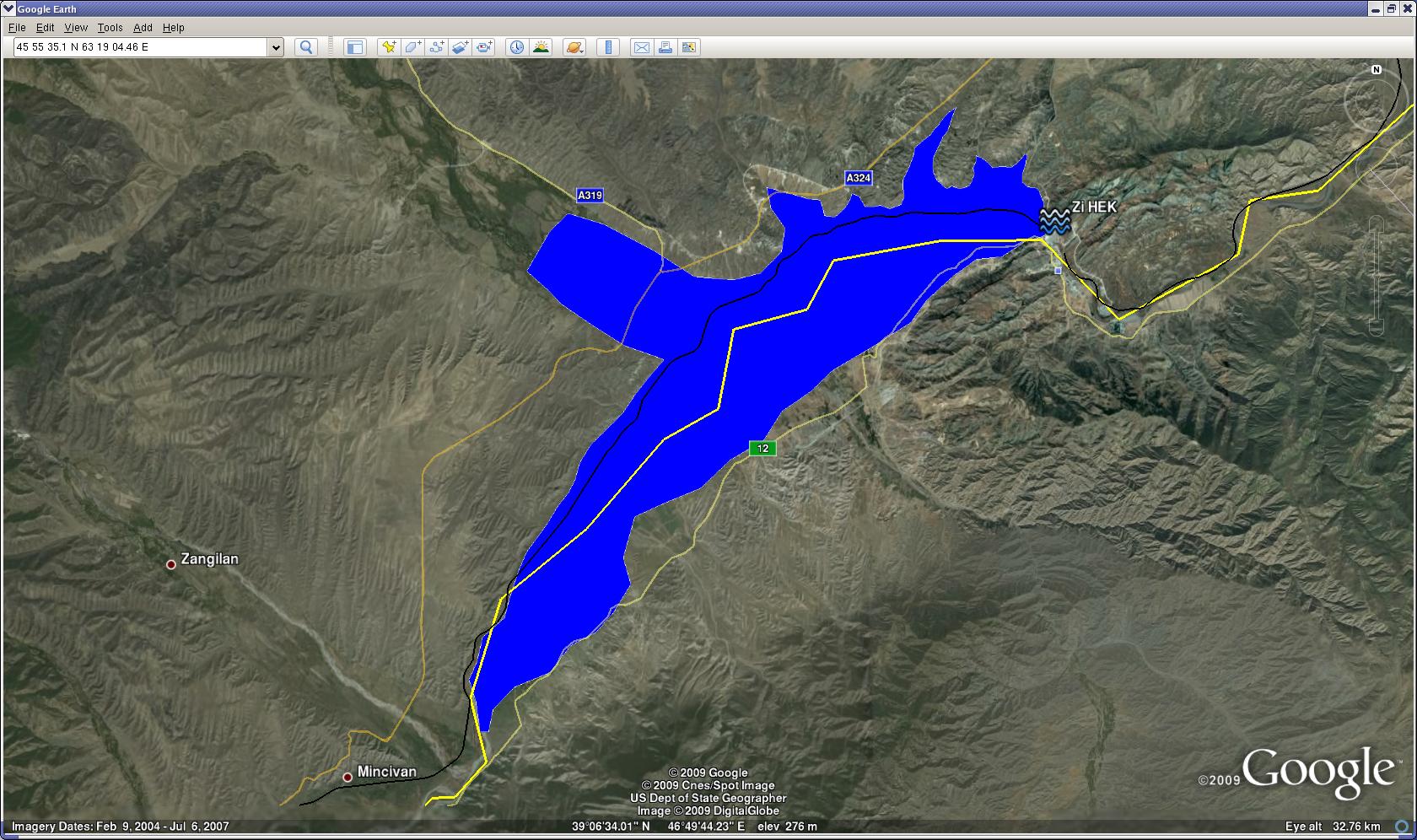The width and height of the screenshot is (1417, 840).
Task: Click the email envelope icon
Action: point(641,47)
